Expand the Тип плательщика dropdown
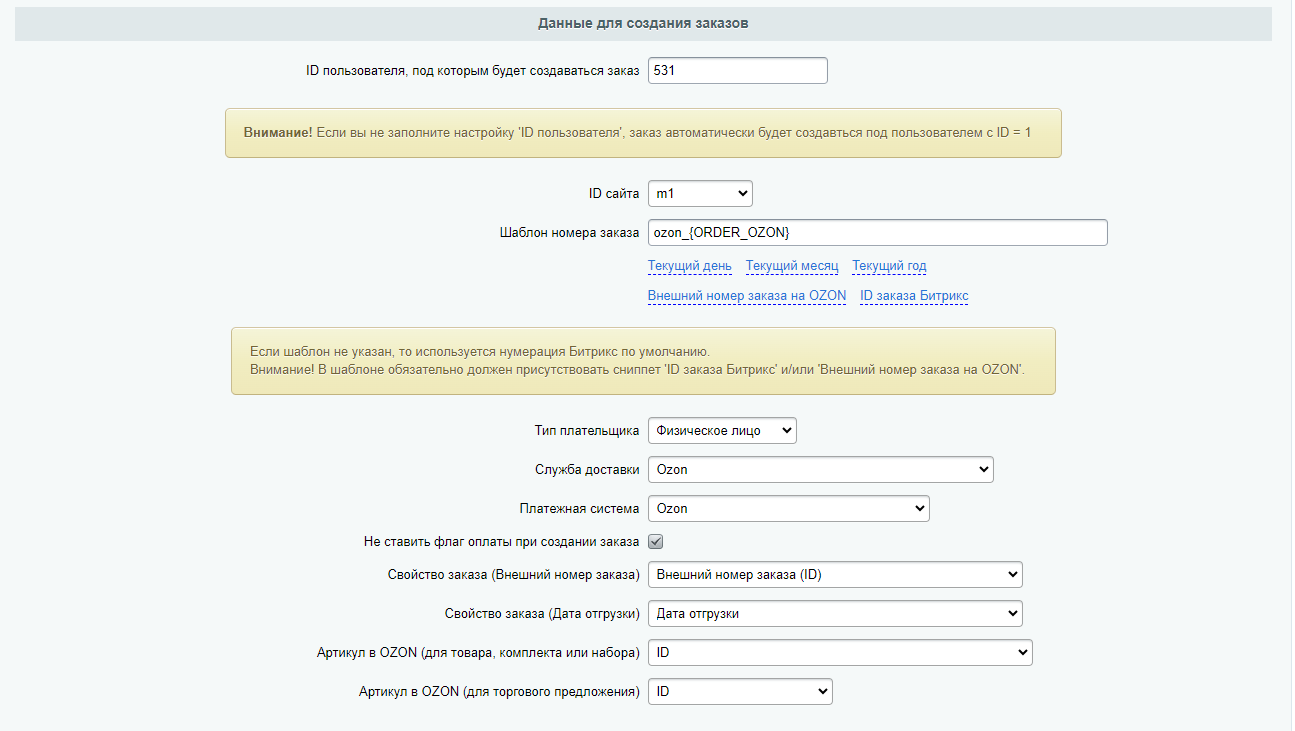 tap(722, 431)
